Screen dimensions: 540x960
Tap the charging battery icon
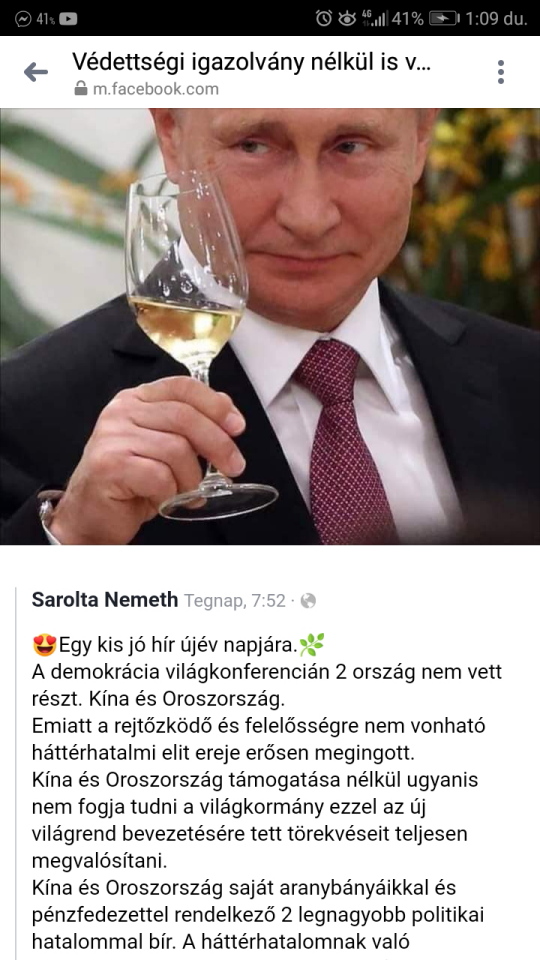[444, 19]
